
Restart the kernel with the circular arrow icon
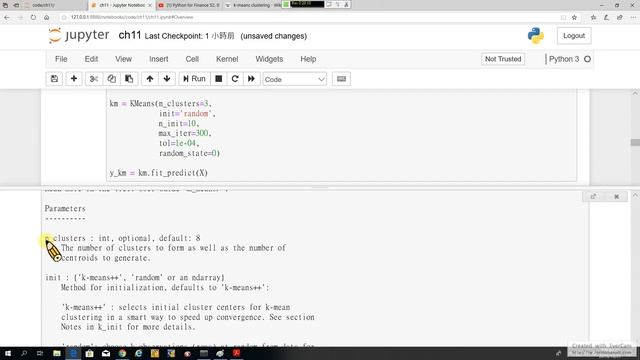(x=235, y=79)
